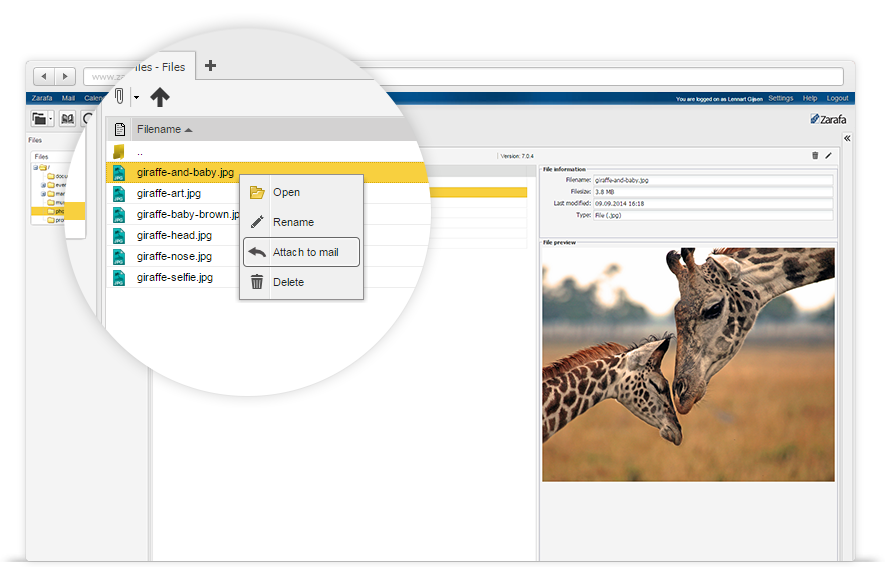The height and width of the screenshot is (567, 885).
Task: Click the Filename field in File information
Action: pyautogui.click(x=713, y=180)
